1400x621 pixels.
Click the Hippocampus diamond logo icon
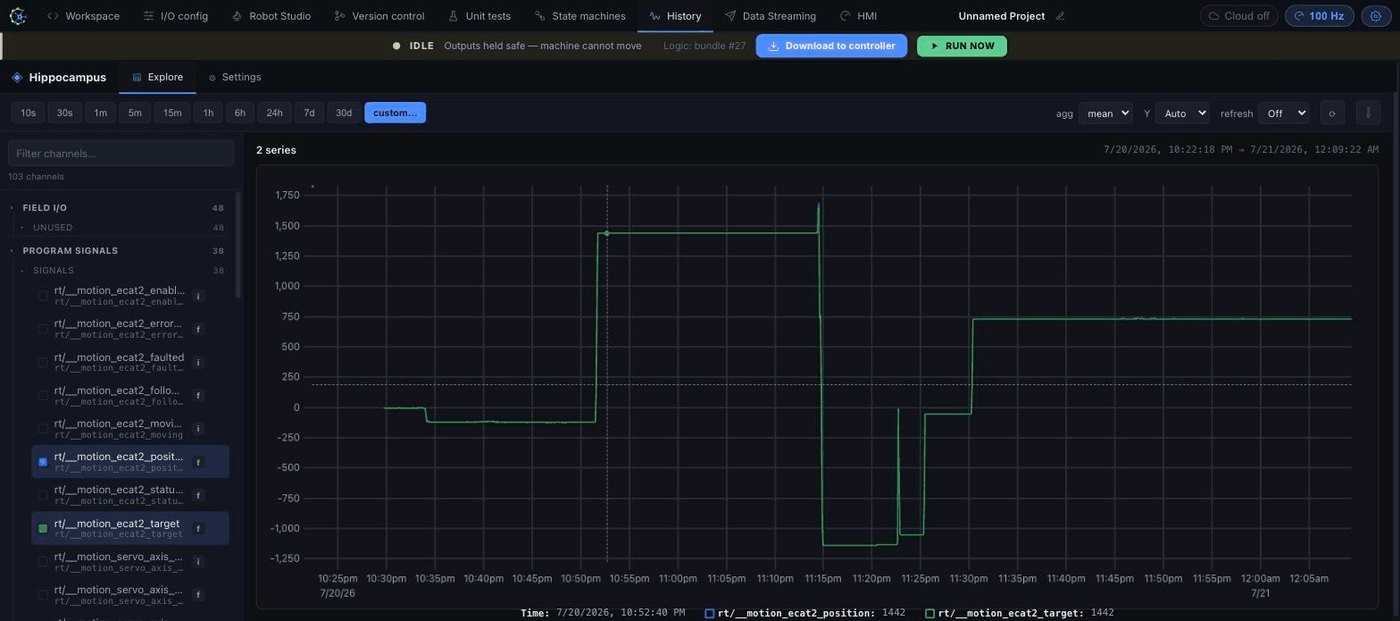coord(17,77)
